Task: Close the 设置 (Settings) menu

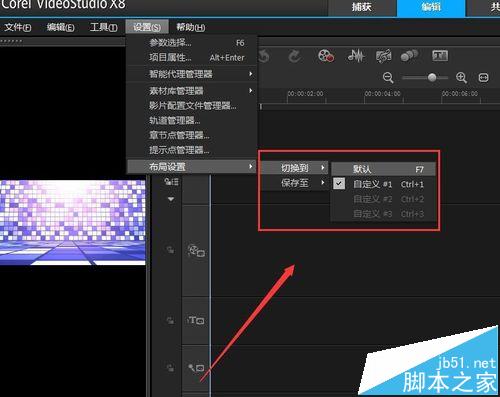Action: [147, 27]
